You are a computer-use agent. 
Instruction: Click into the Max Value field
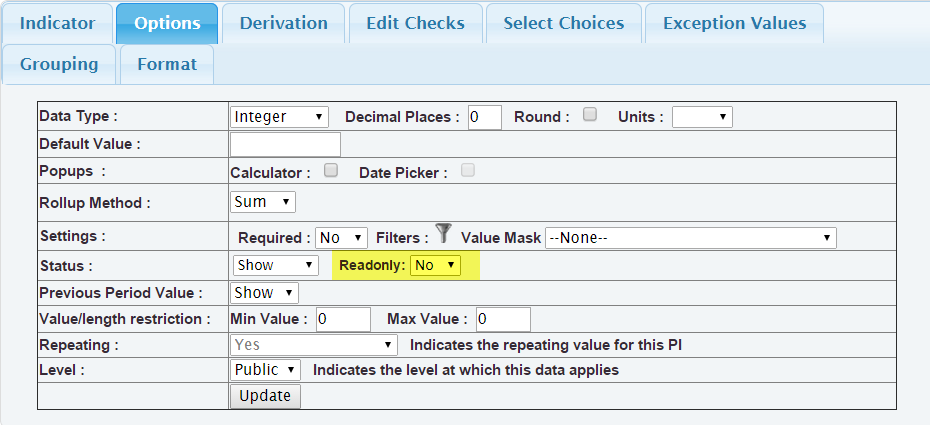coord(503,319)
